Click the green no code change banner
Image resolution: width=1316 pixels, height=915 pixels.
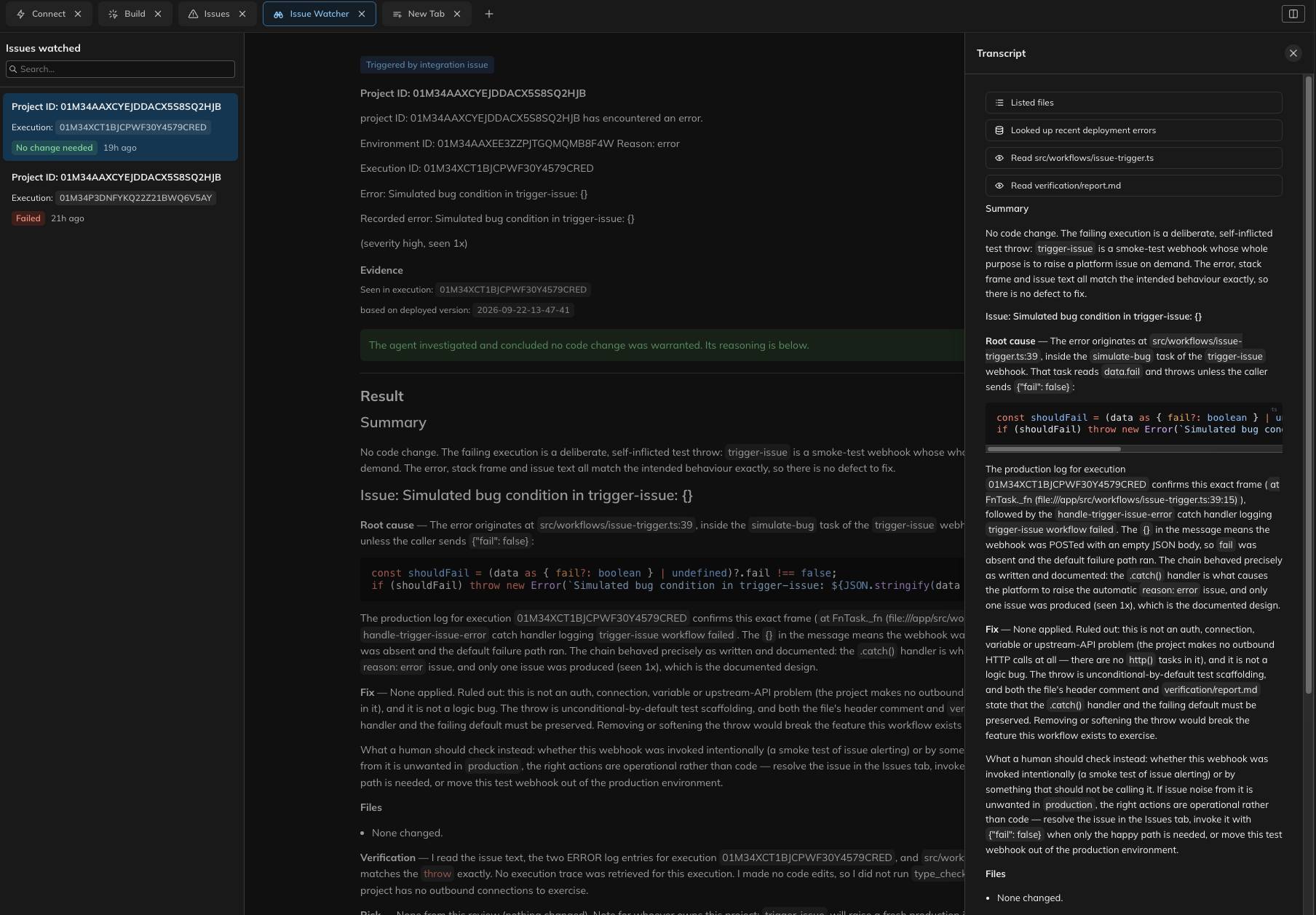(662, 345)
